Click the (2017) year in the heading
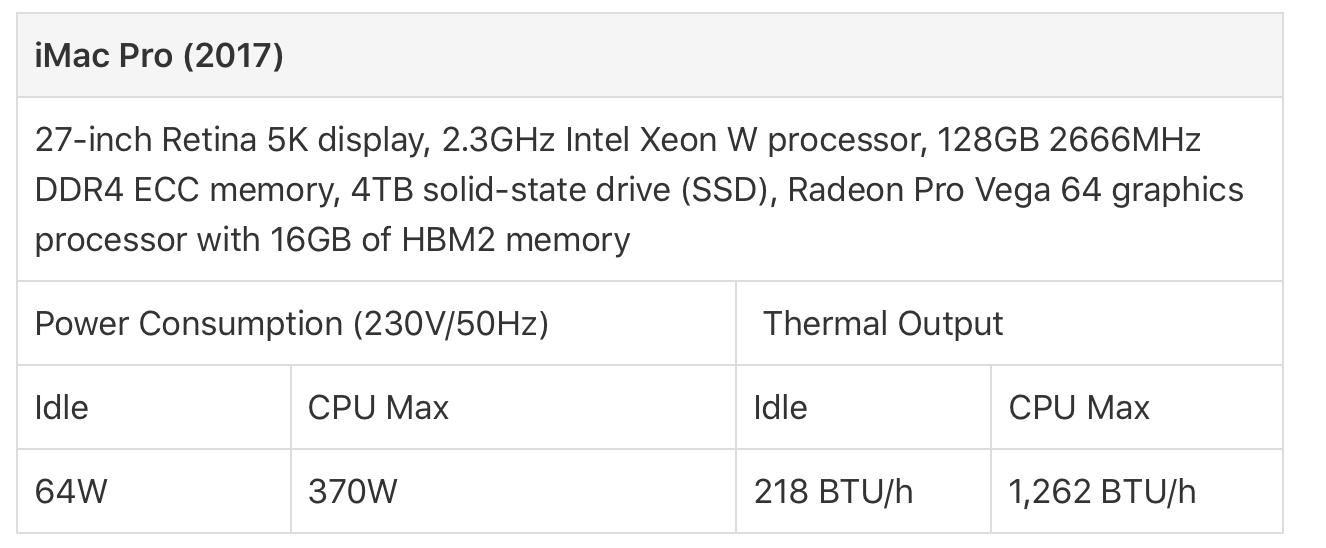 pyautogui.click(x=233, y=56)
